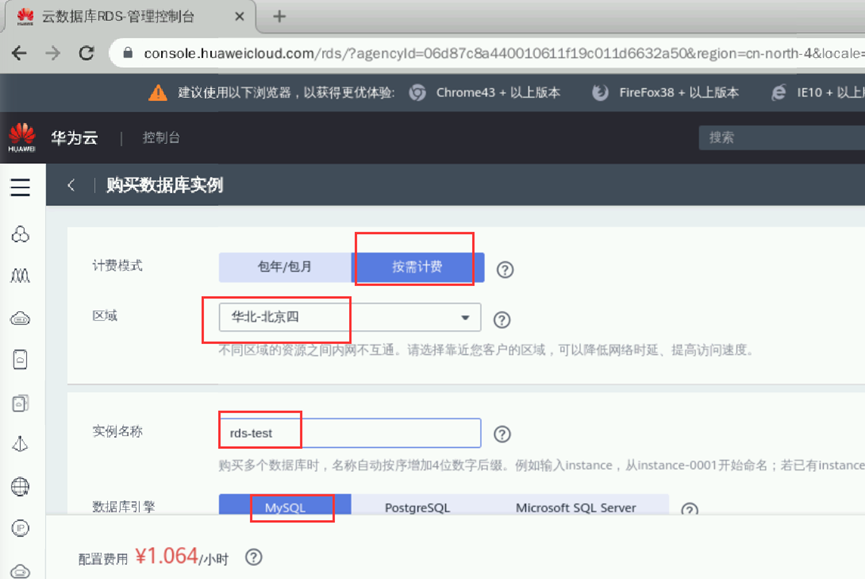This screenshot has width=865, height=579.
Task: Click the help icon next to 计费模式
Action: click(505, 270)
